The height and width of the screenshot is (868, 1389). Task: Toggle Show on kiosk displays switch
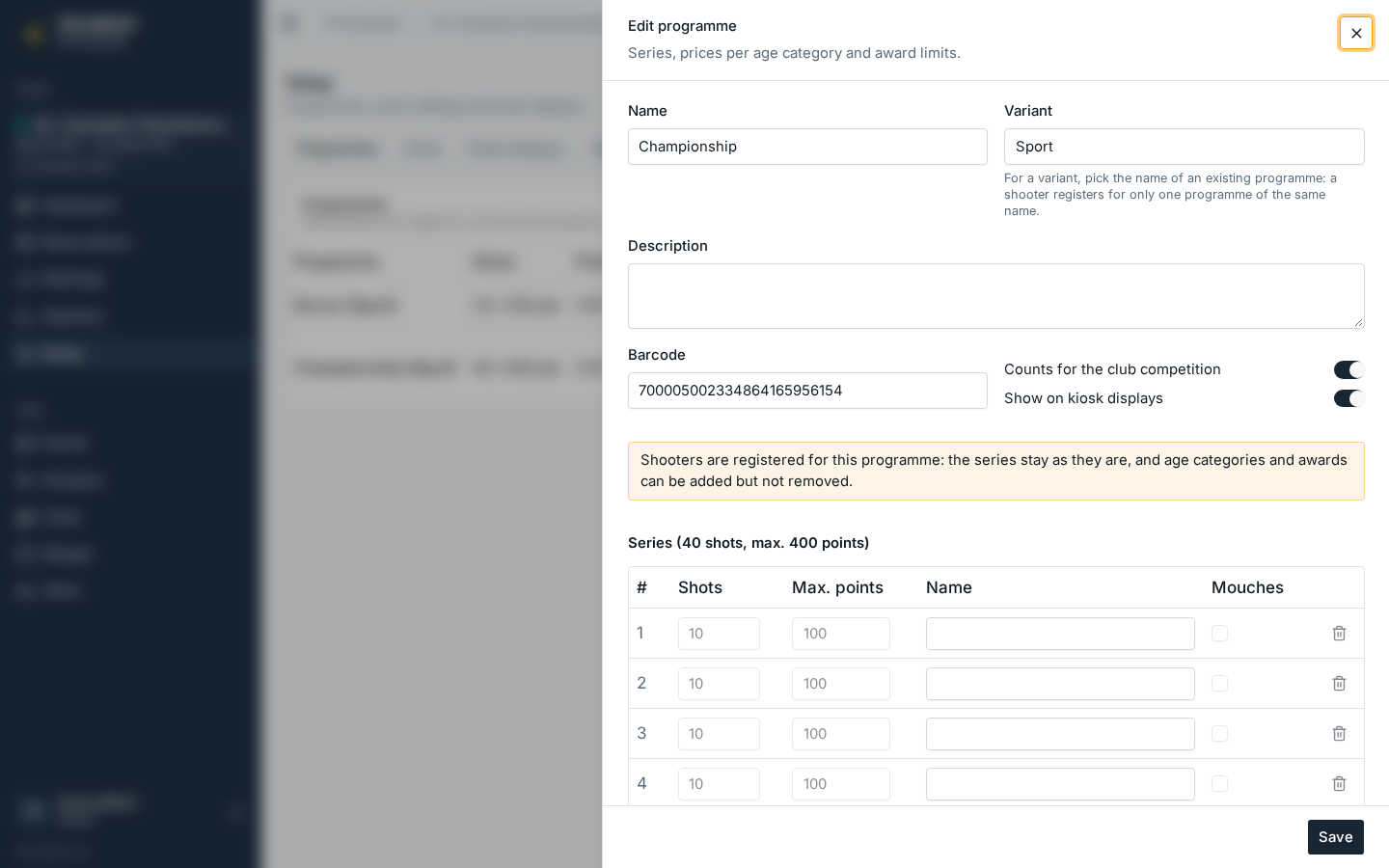tap(1348, 398)
